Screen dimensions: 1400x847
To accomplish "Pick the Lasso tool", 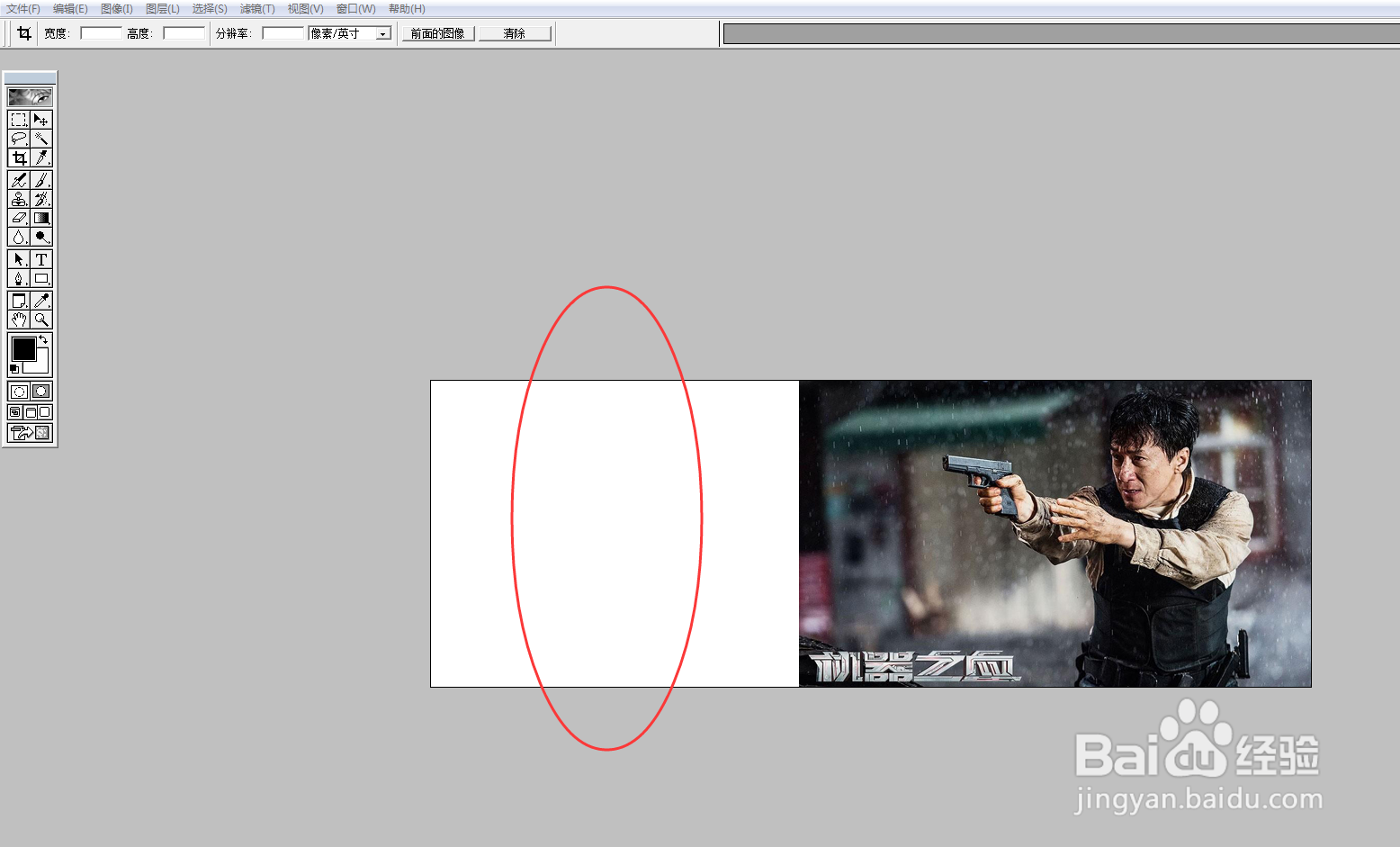I will tap(19, 139).
